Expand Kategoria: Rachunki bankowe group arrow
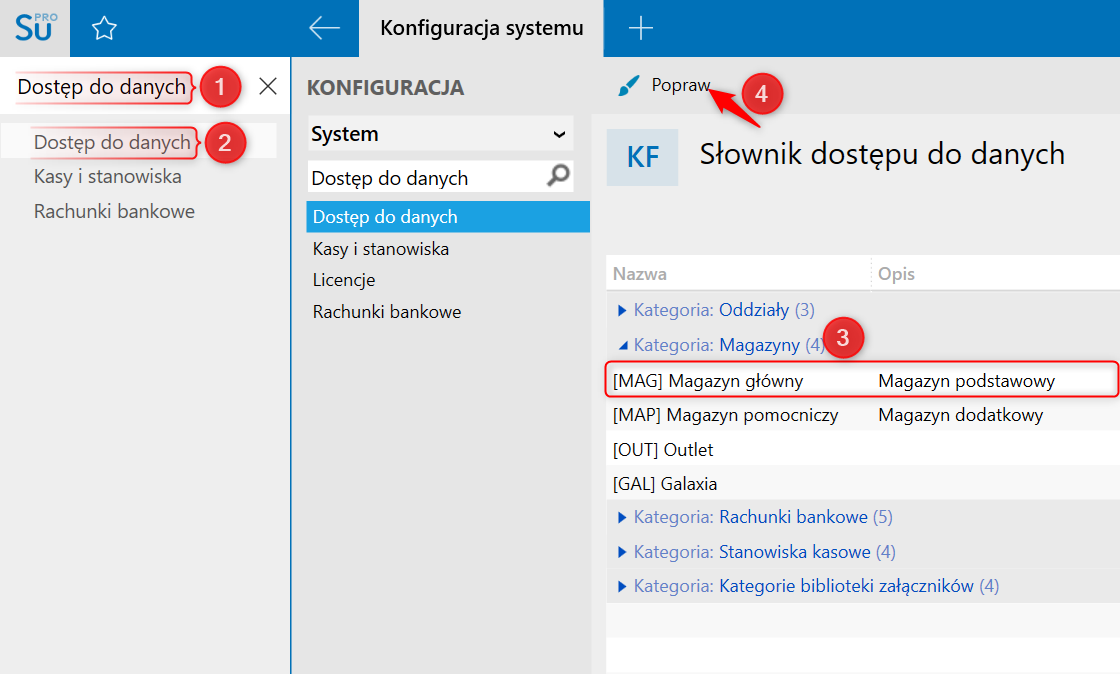This screenshot has width=1120, height=674. pos(621,518)
